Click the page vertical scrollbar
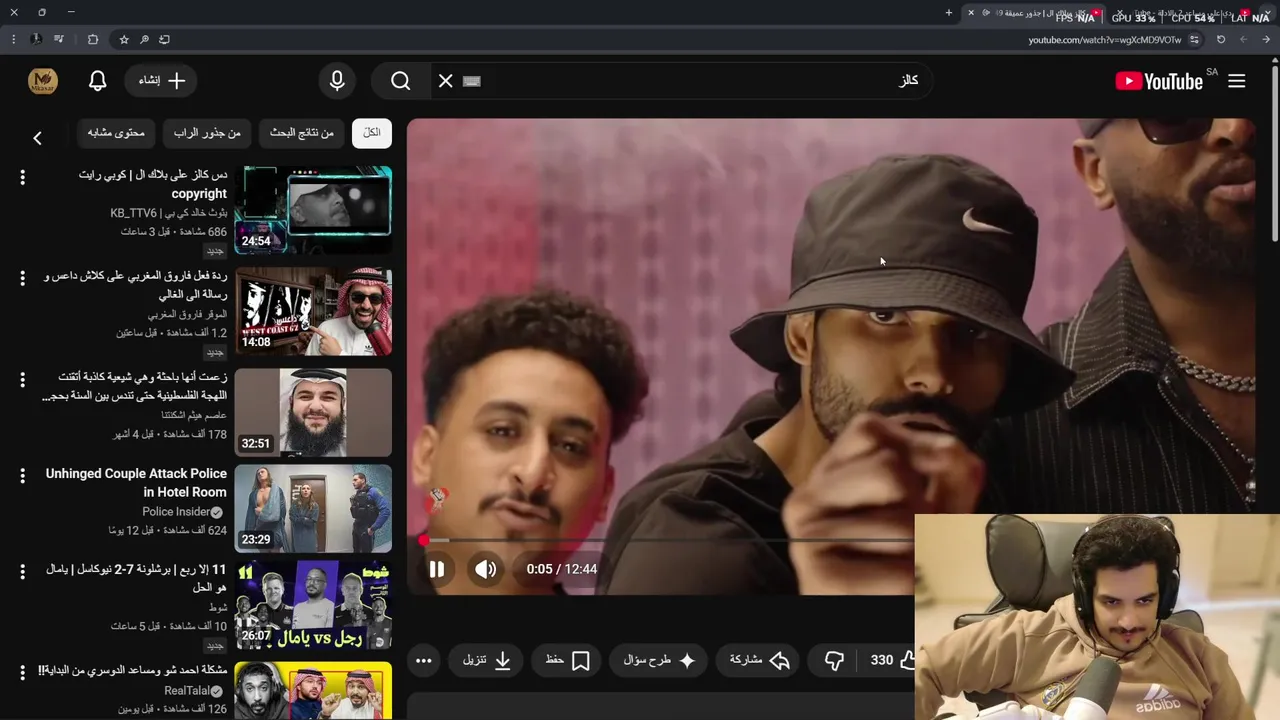The width and height of the screenshot is (1280, 720). tap(1275, 150)
